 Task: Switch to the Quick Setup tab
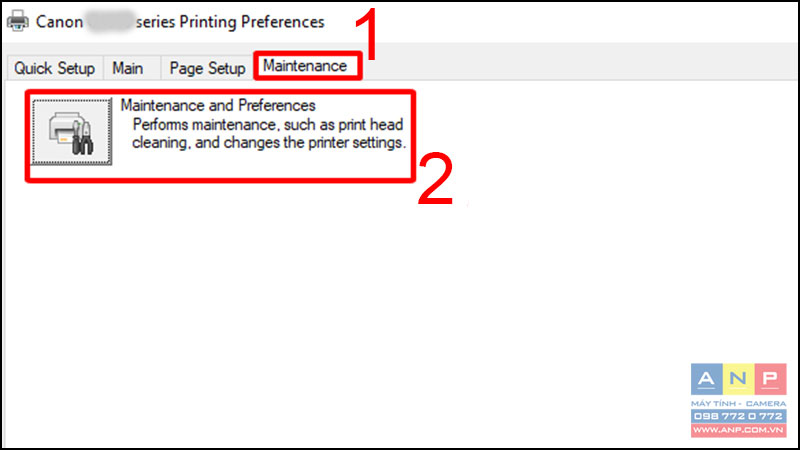54,68
